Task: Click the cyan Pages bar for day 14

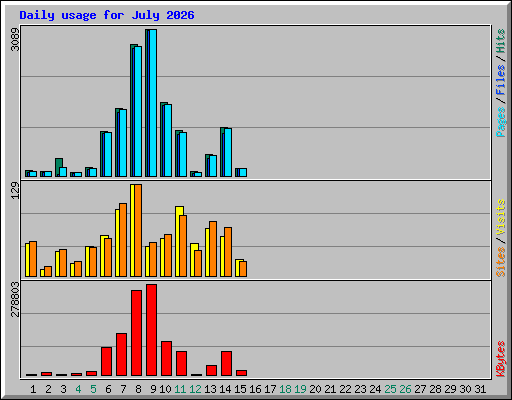Action: (228, 152)
